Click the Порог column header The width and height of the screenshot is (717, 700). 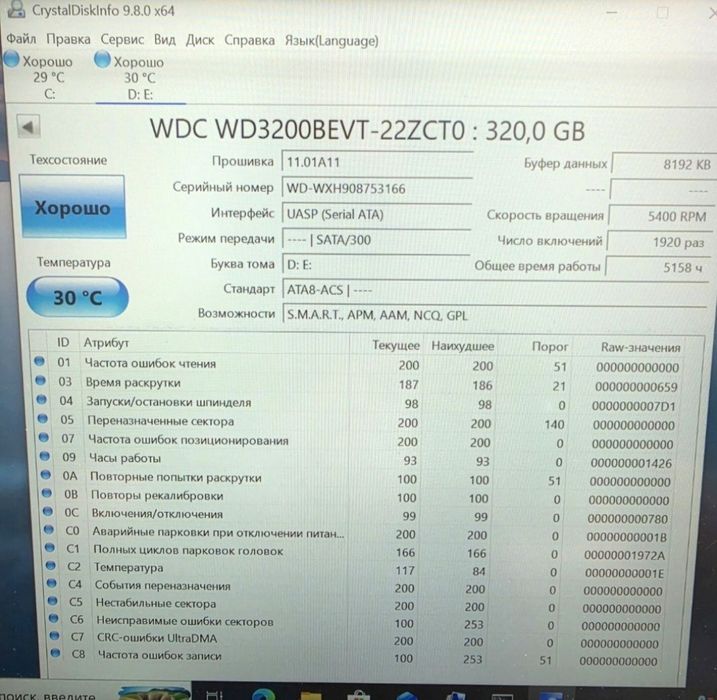coord(550,347)
